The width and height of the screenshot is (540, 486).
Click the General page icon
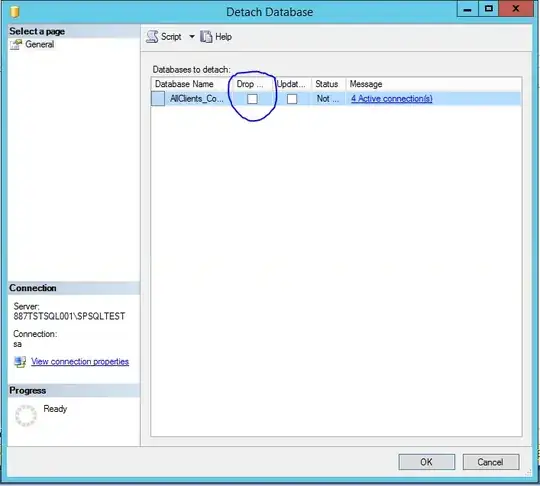16,44
